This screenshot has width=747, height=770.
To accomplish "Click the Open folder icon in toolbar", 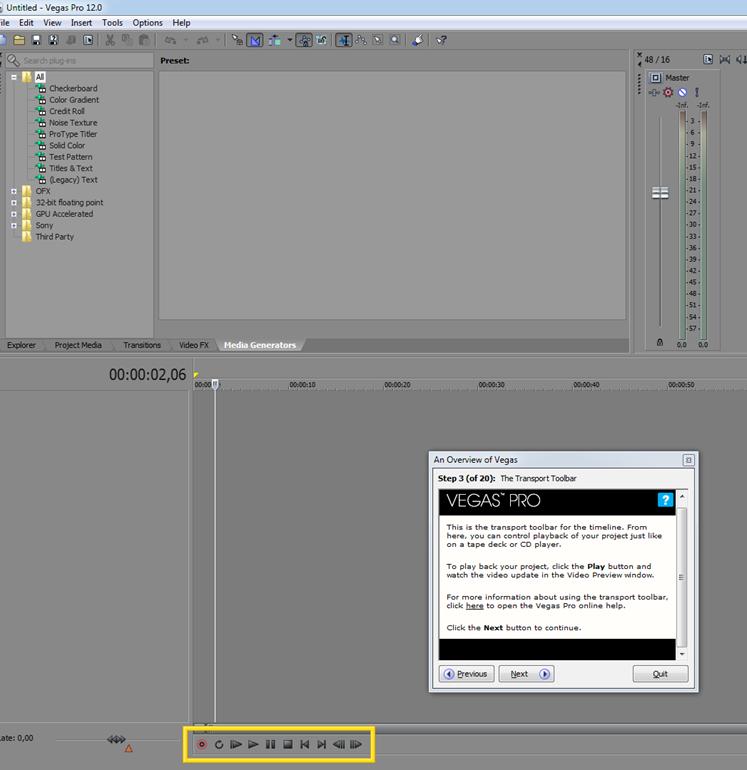I will [19, 40].
